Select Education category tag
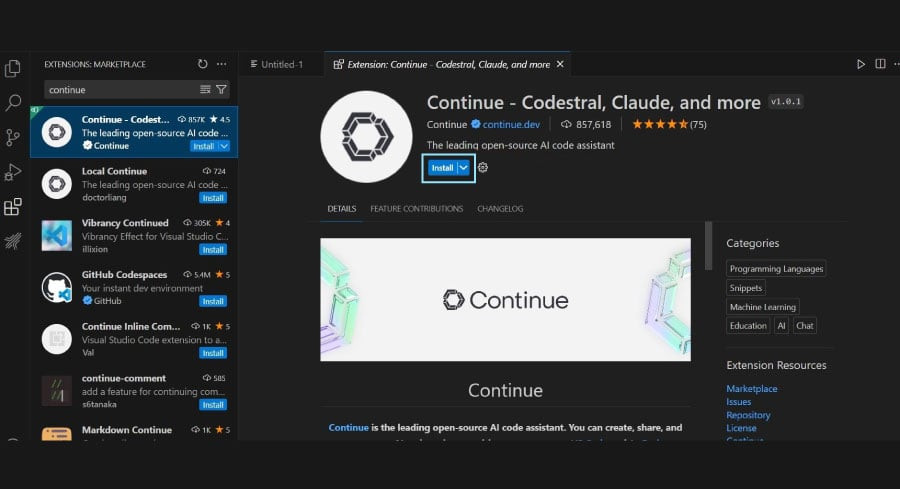Screen dimensions: 900x489 (748, 325)
